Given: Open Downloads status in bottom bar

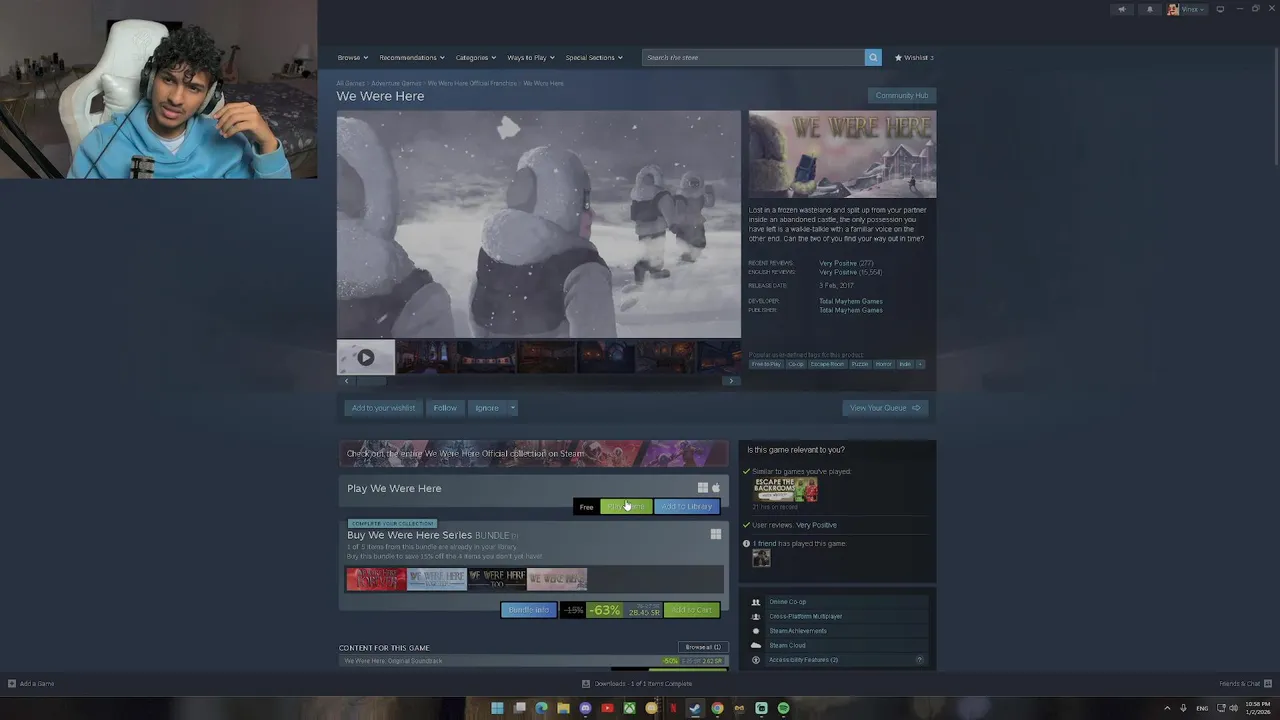Looking at the screenshot, I should [637, 684].
